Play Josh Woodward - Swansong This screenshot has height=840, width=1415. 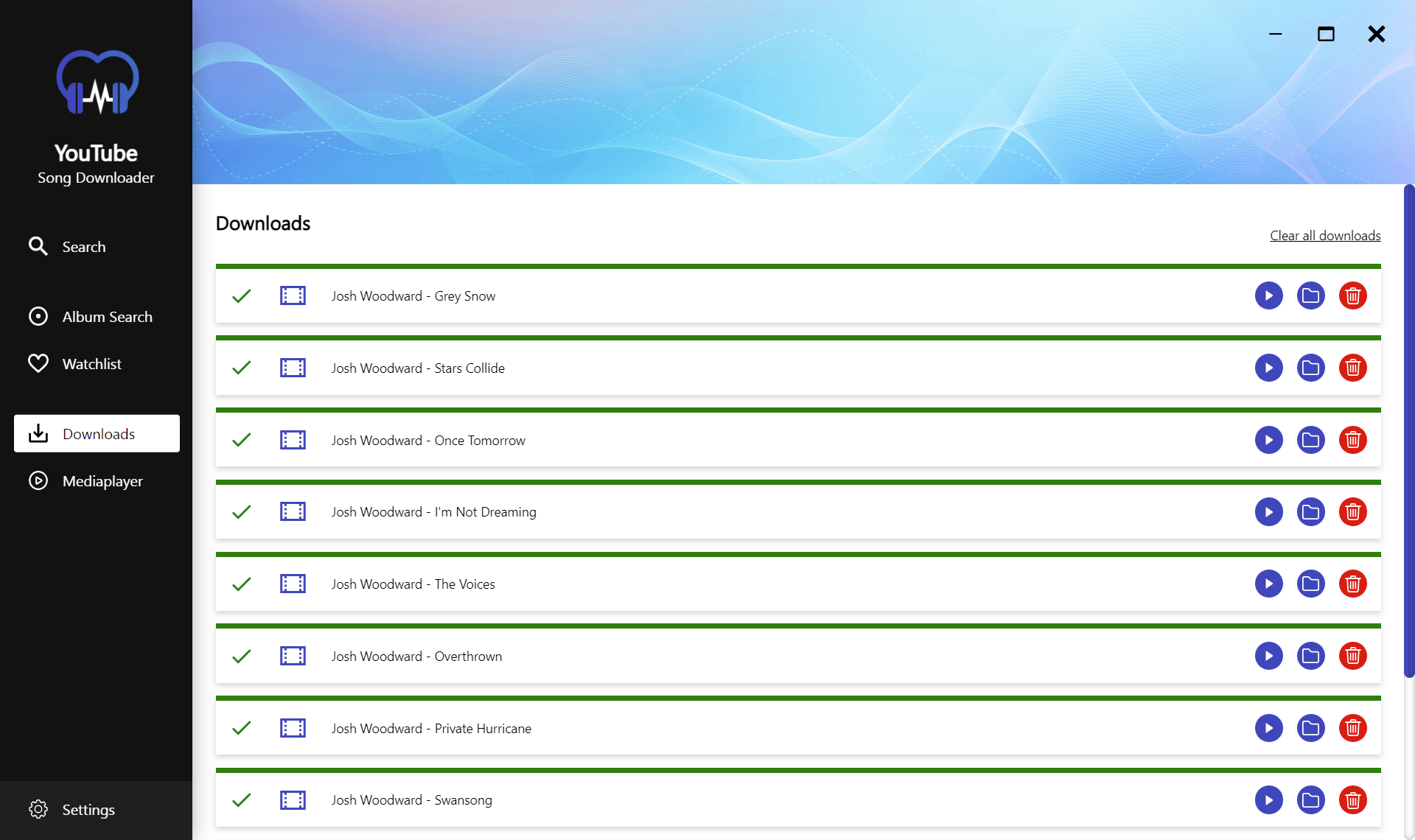(x=1268, y=800)
